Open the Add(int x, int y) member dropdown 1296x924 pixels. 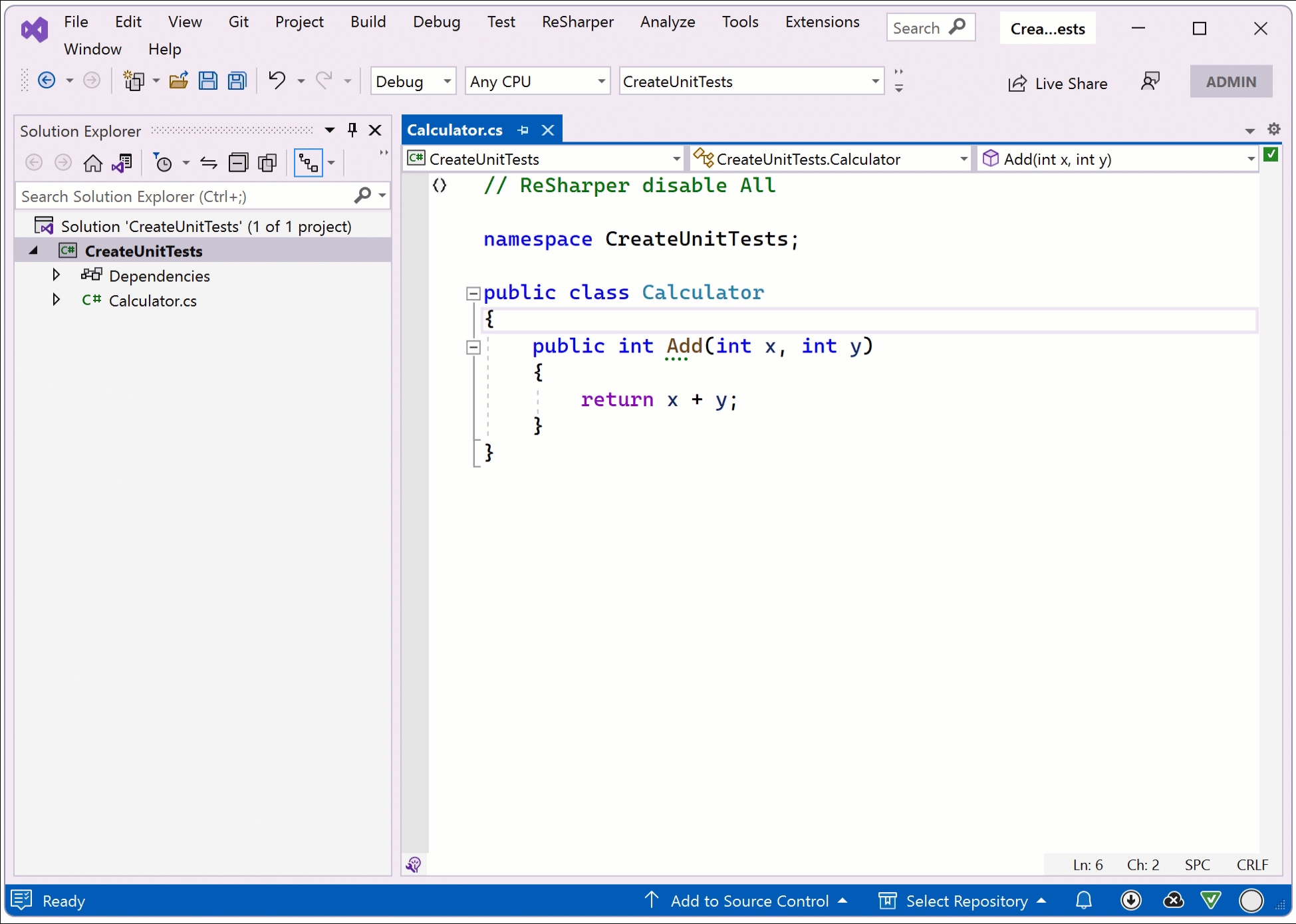[1250, 158]
